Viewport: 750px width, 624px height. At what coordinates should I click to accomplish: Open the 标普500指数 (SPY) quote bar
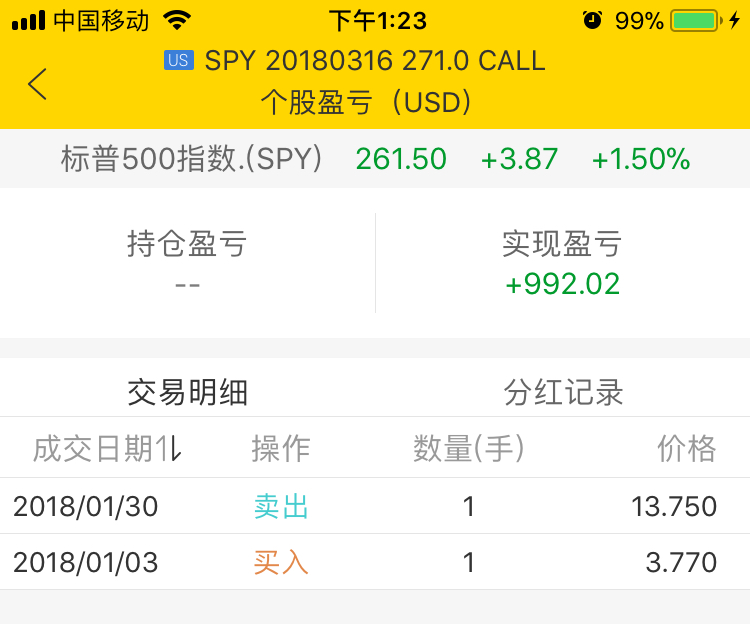click(x=375, y=159)
